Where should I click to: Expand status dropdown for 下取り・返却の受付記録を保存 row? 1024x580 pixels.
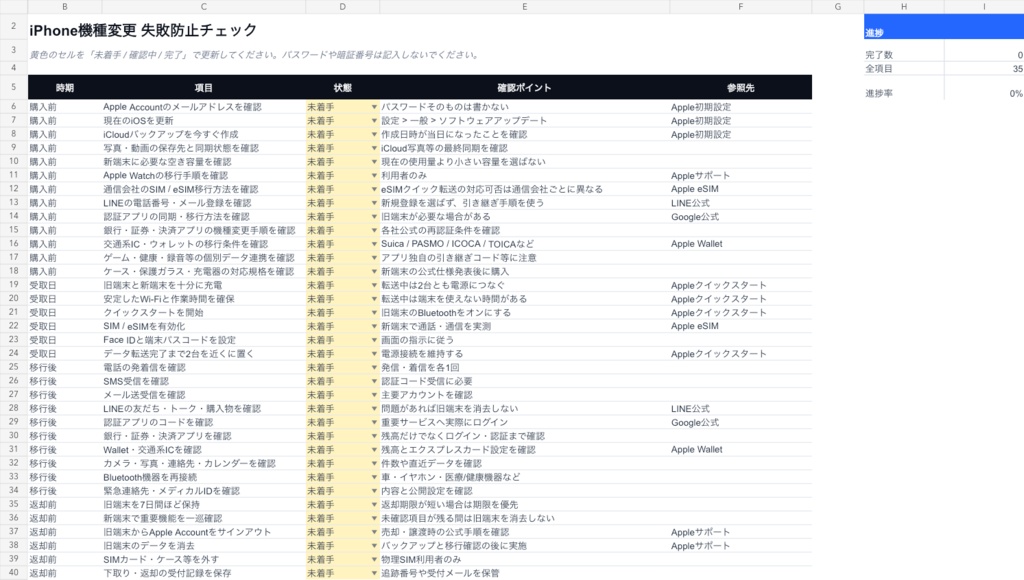coord(374,573)
